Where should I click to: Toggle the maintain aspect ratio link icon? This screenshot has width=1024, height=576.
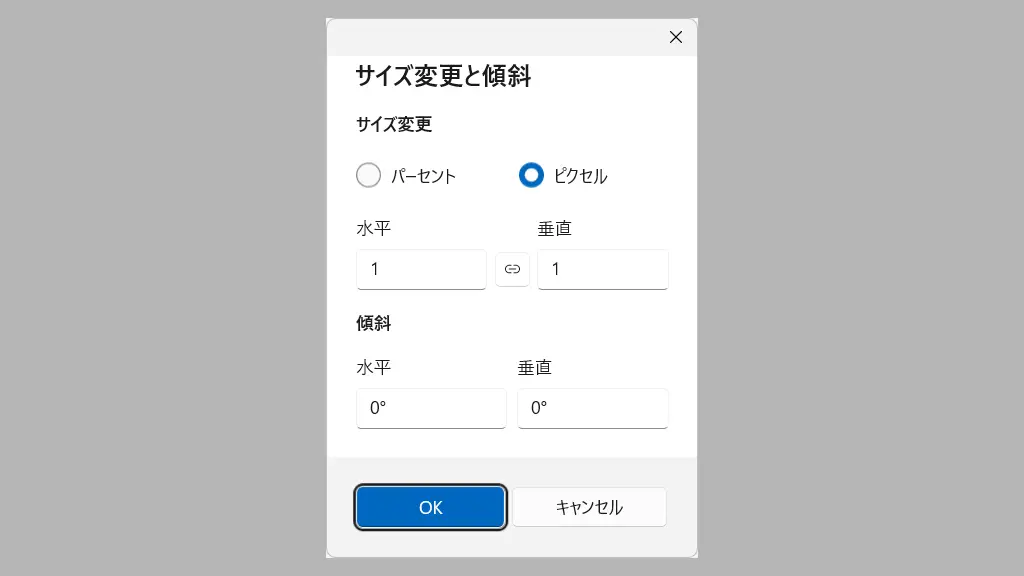(x=512, y=269)
